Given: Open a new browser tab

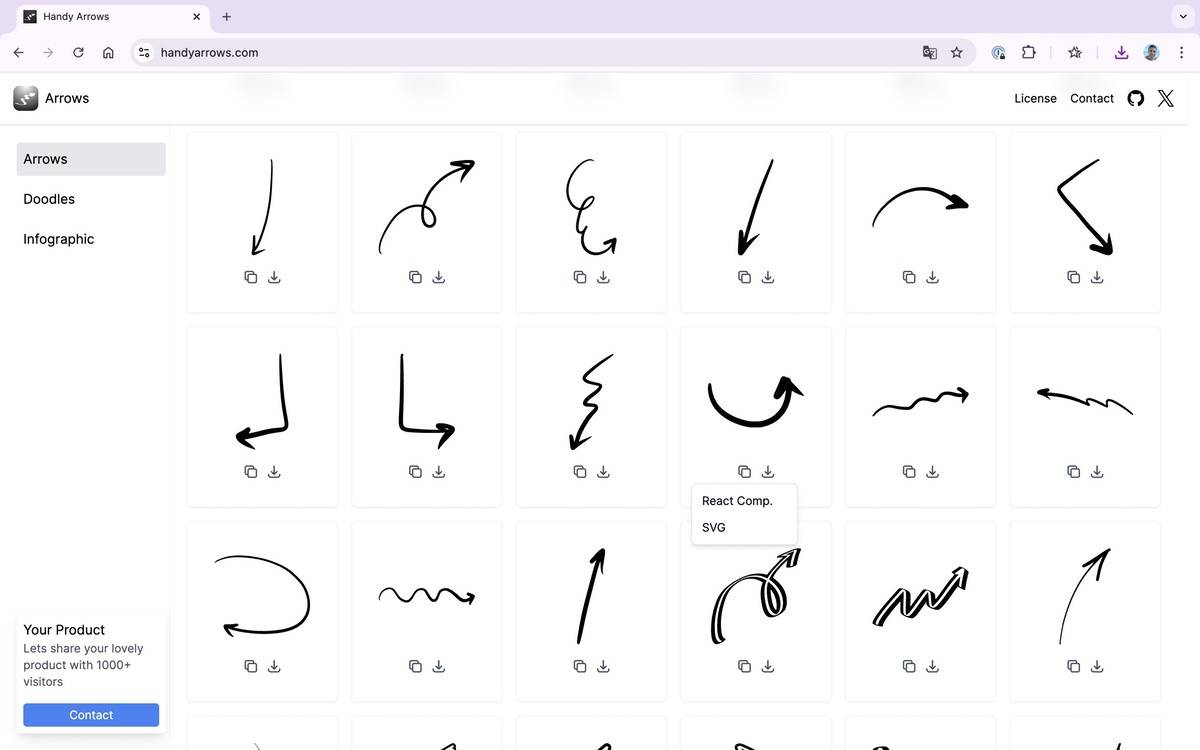Looking at the screenshot, I should tap(227, 16).
